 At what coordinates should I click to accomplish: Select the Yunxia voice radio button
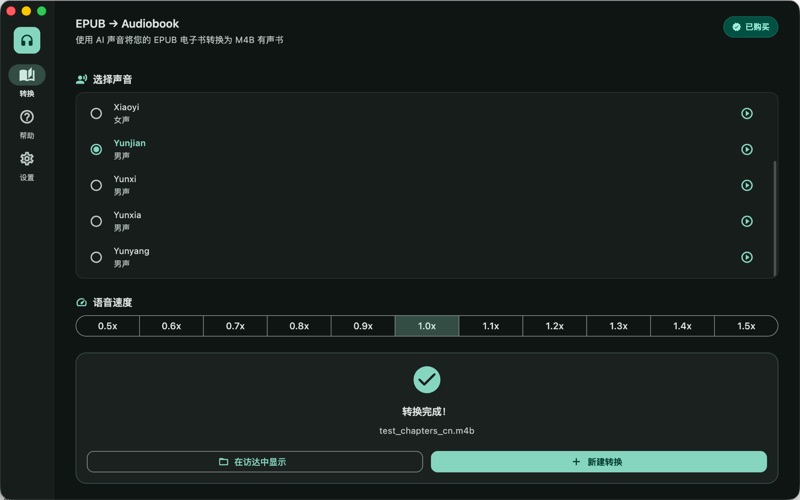(x=96, y=221)
